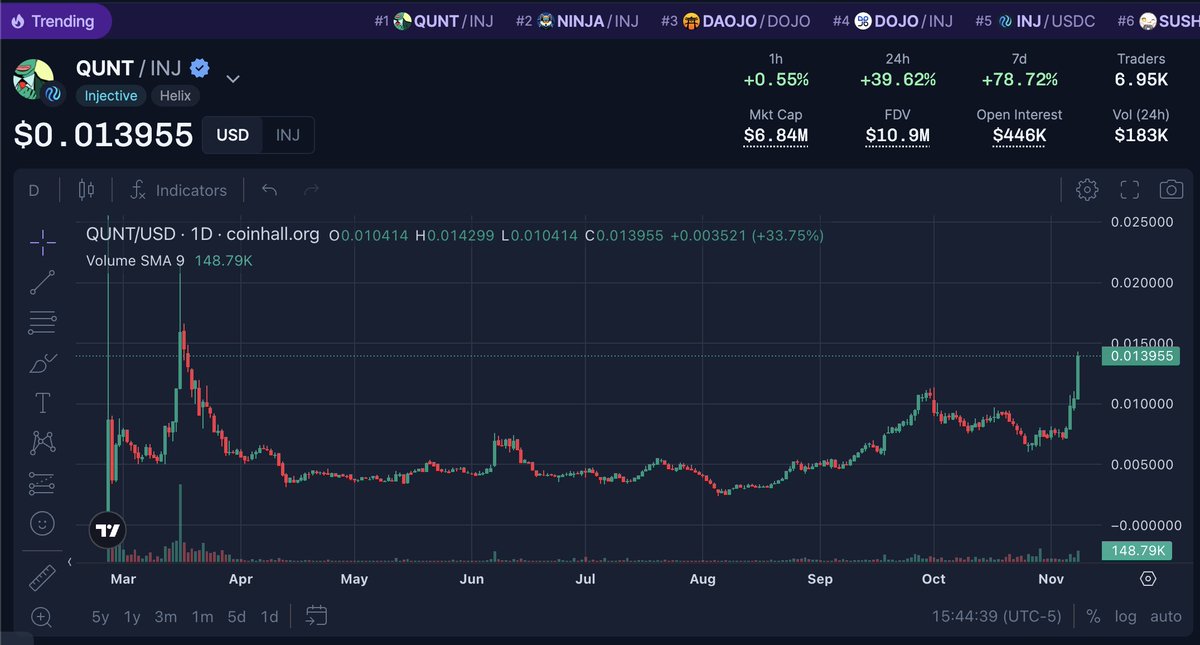Click the Mkt Cap $6.84M value
This screenshot has width=1200, height=645.
click(x=775, y=136)
